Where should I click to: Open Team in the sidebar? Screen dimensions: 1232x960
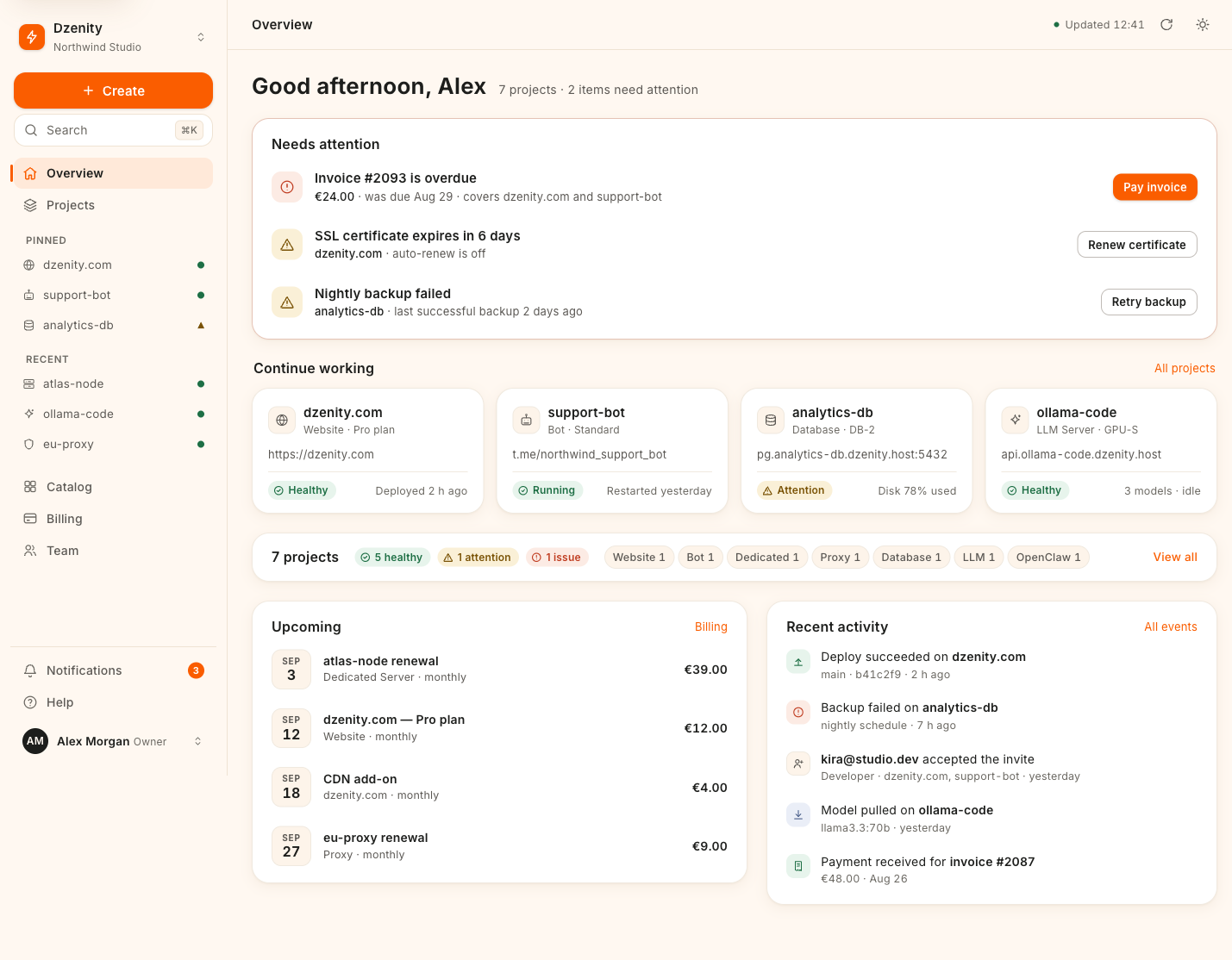click(113, 551)
